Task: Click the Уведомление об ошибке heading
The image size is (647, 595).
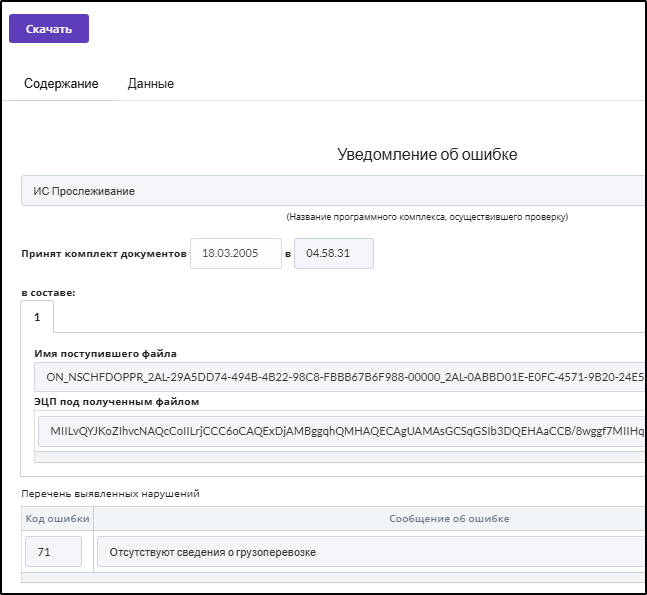Action: (427, 154)
